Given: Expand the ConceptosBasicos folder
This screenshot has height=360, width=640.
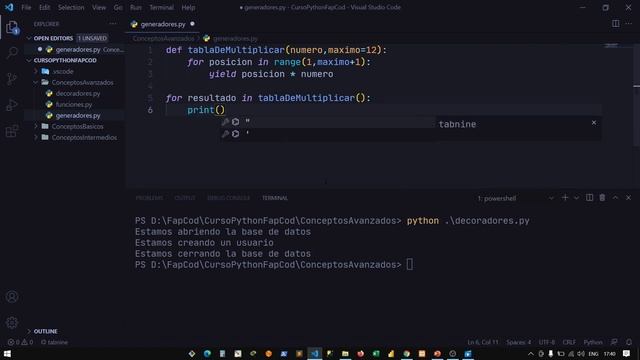Looking at the screenshot, I should [78, 127].
